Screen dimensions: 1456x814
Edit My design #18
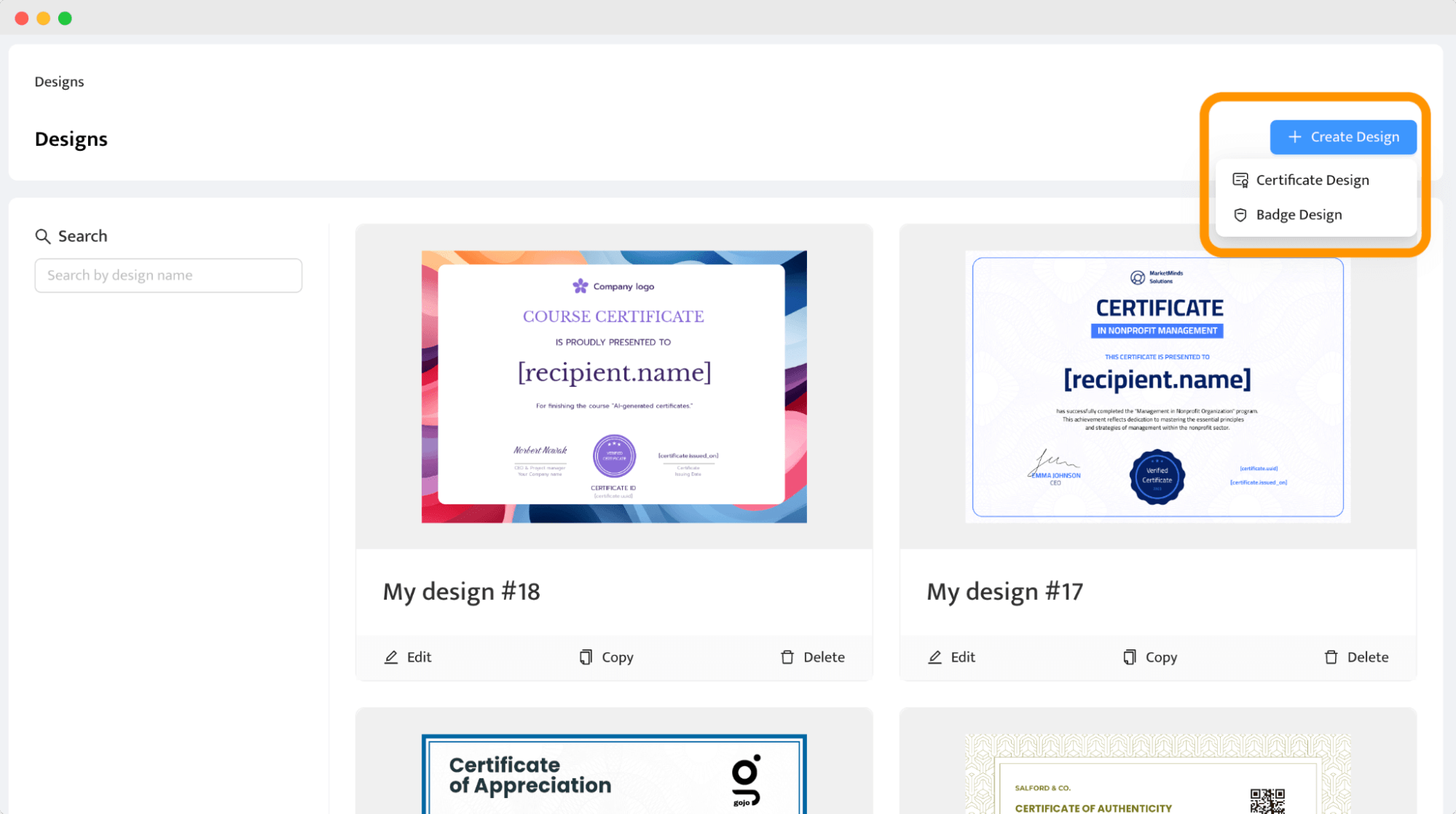(408, 657)
